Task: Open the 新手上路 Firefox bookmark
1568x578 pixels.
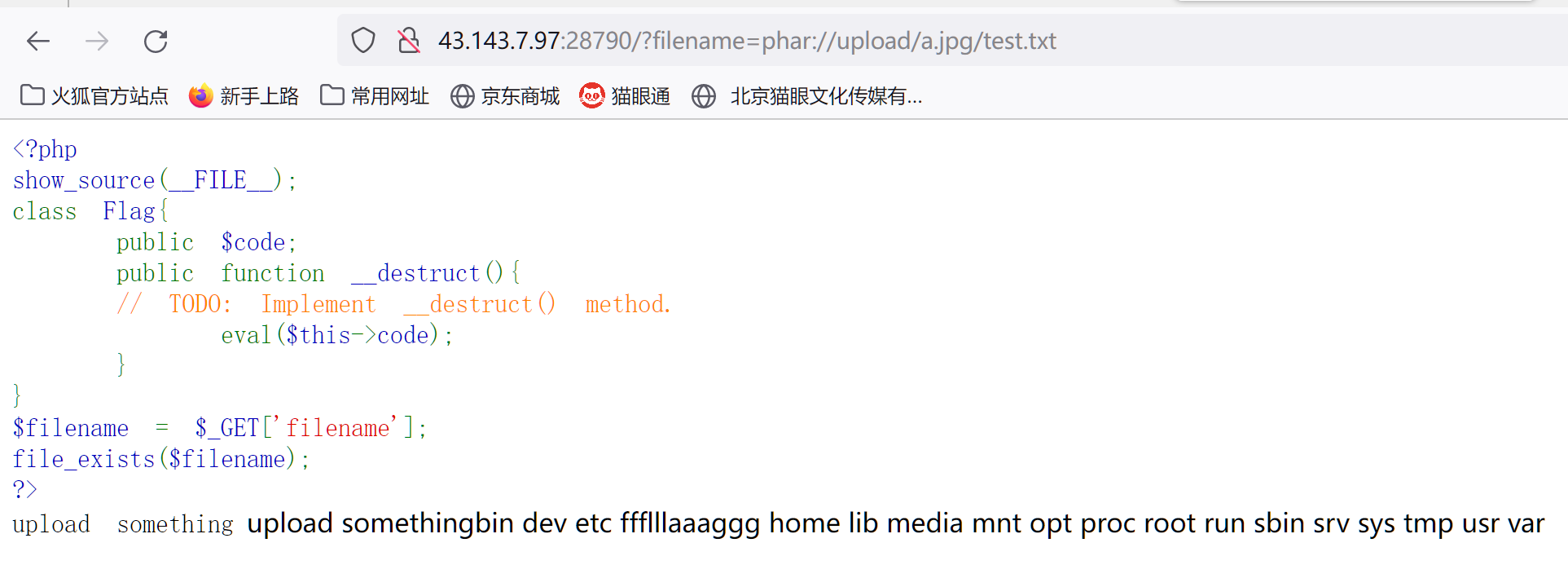Action: coord(244,96)
